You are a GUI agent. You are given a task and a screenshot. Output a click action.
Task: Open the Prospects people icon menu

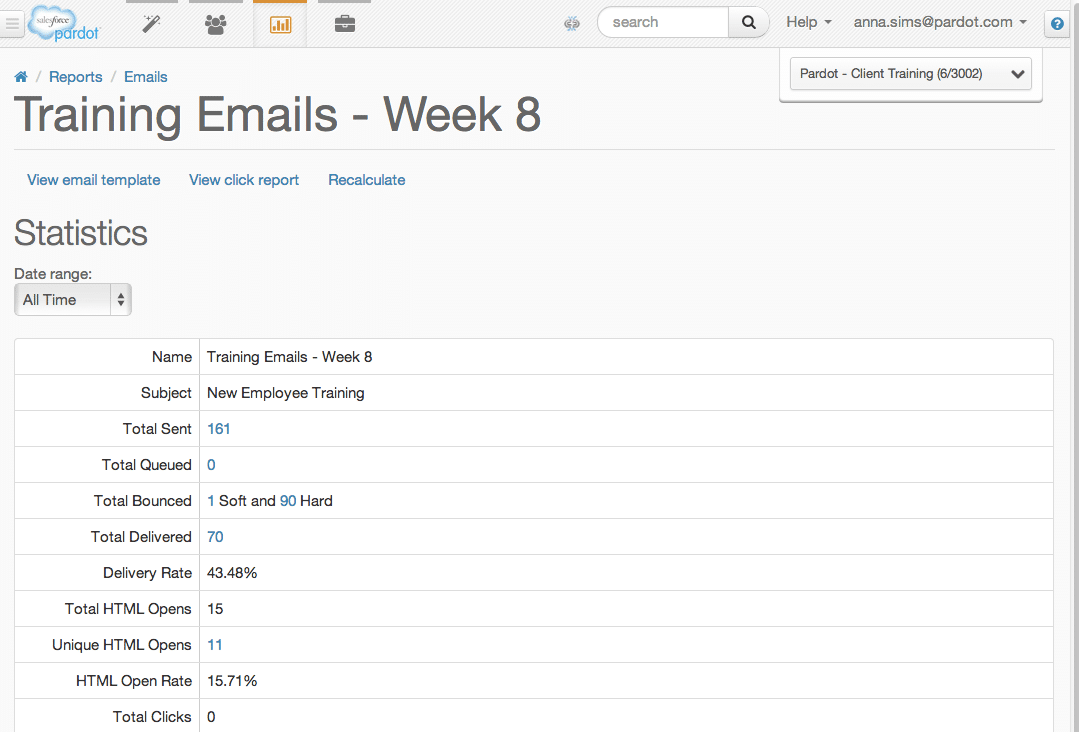(215, 24)
